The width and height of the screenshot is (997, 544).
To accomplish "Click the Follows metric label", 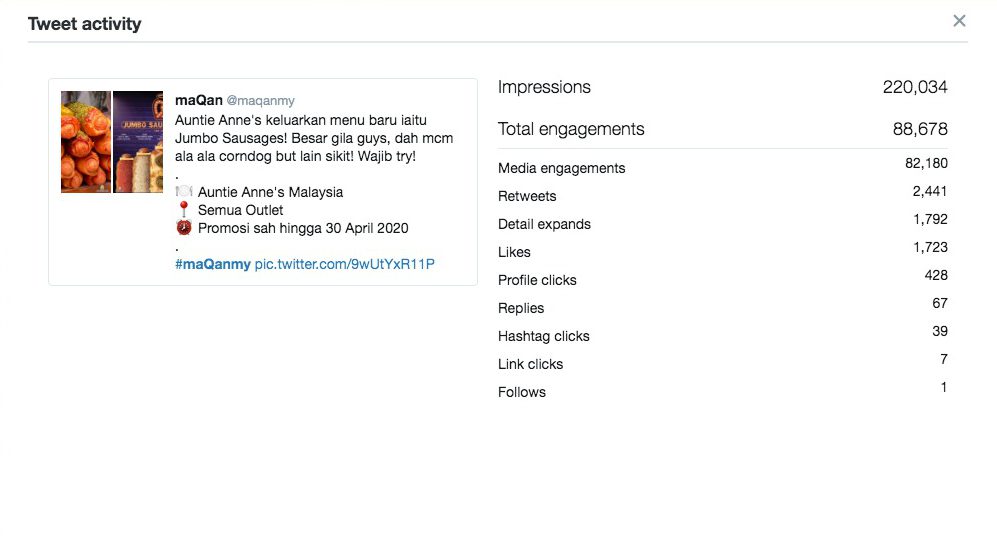I will pos(521,392).
